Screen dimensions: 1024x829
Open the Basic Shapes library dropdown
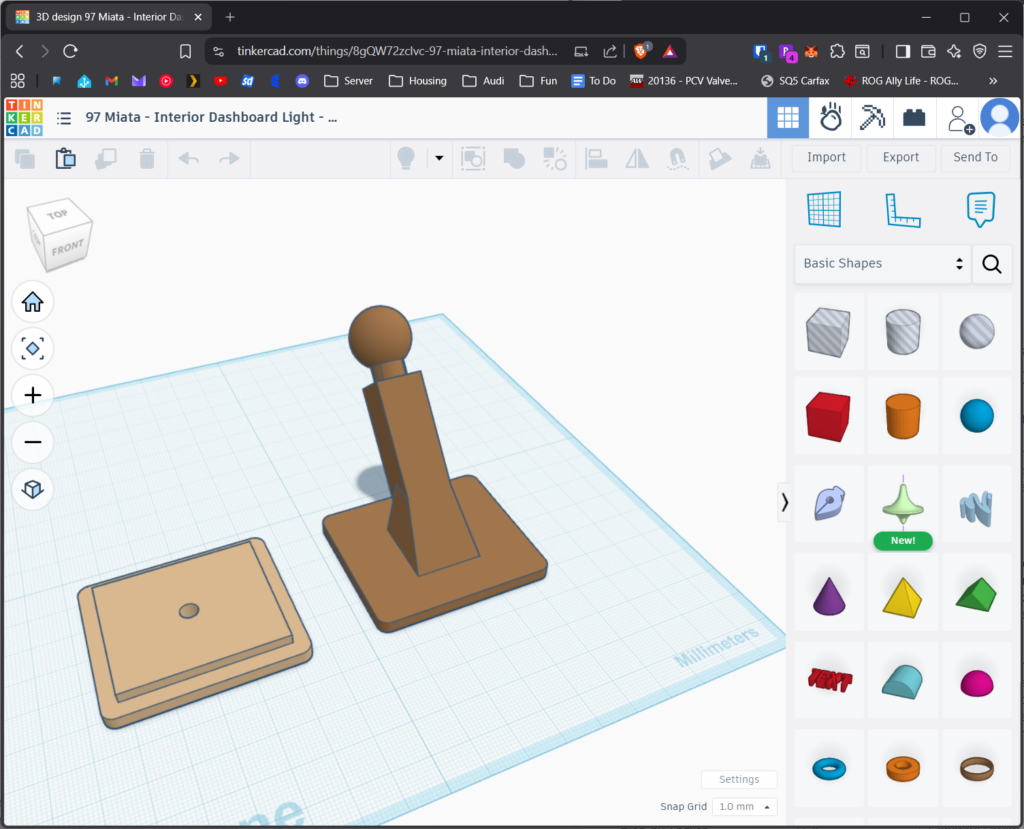(x=883, y=264)
